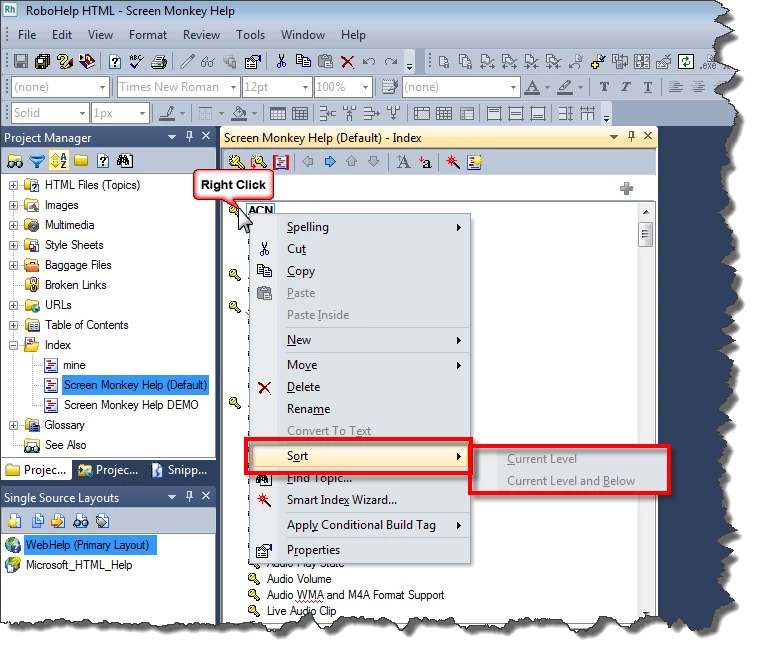The image size is (761, 656).
Task: Select Broken Links in Project Manager
Action: coord(75,285)
